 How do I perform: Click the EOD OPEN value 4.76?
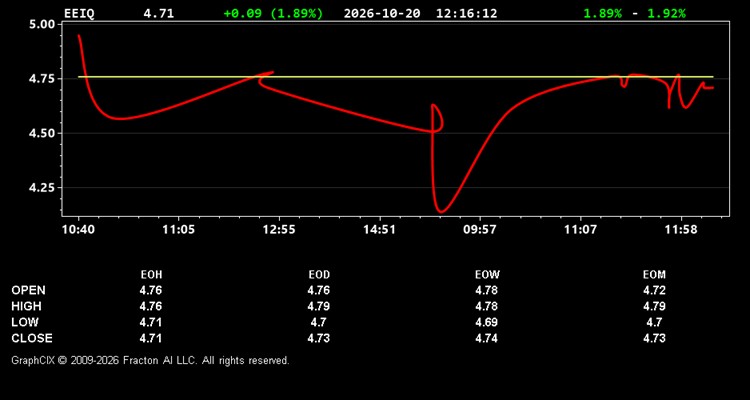click(x=319, y=290)
